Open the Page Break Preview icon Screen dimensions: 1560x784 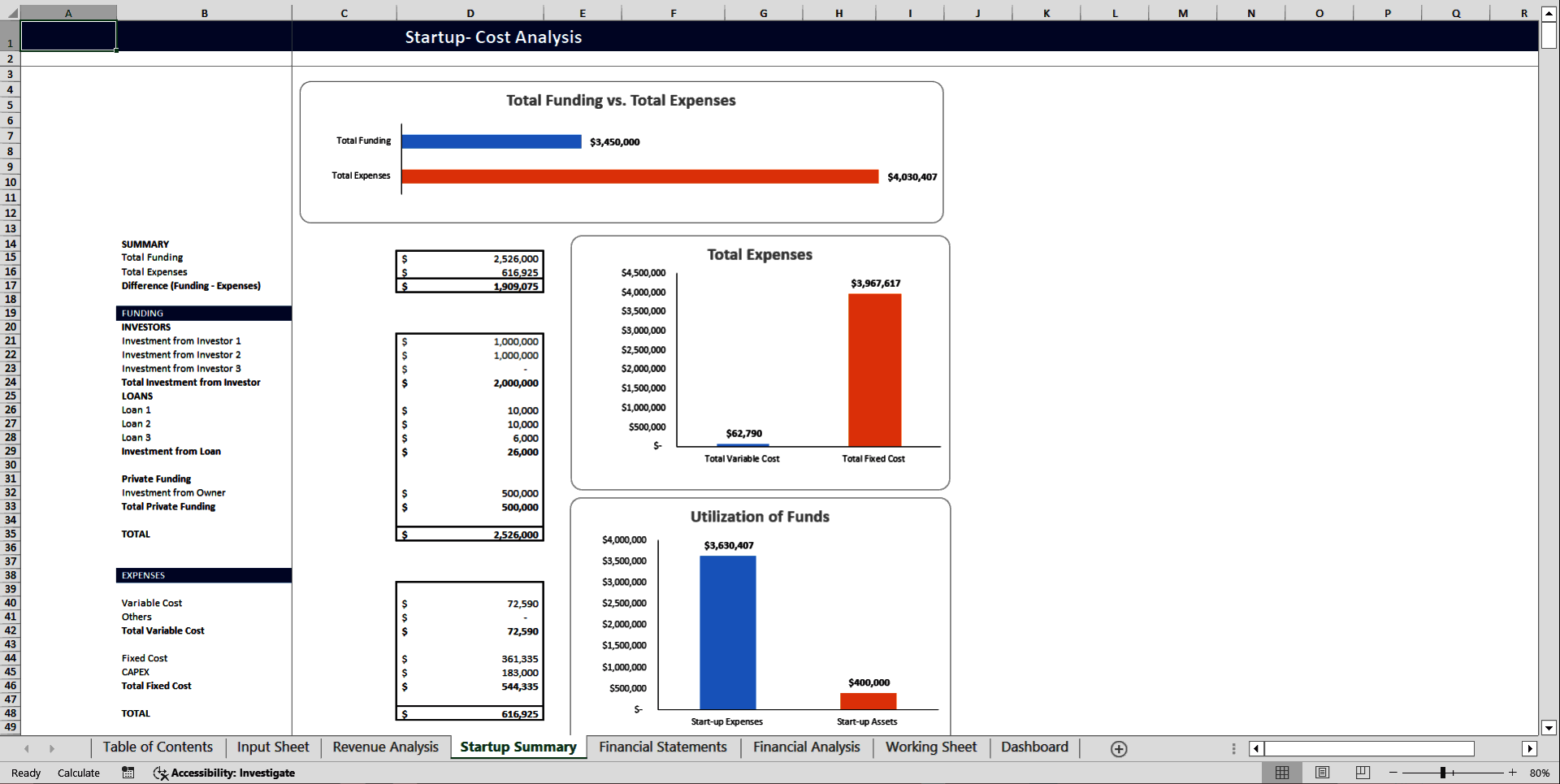pos(1362,773)
